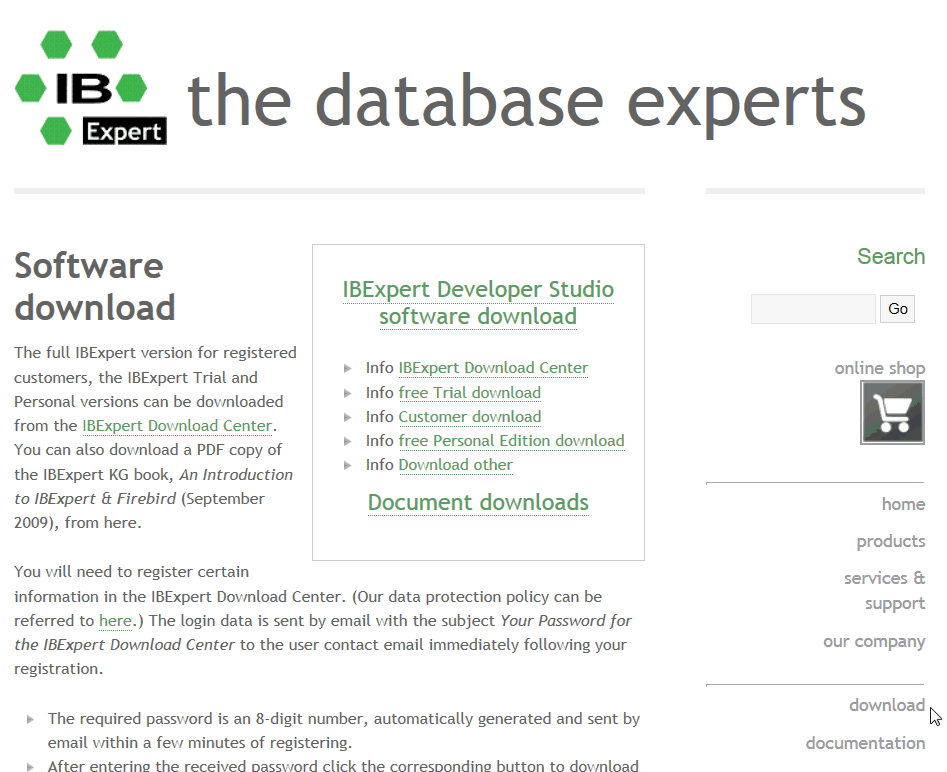The image size is (947, 772).
Task: Go to the home menu item
Action: tap(903, 504)
